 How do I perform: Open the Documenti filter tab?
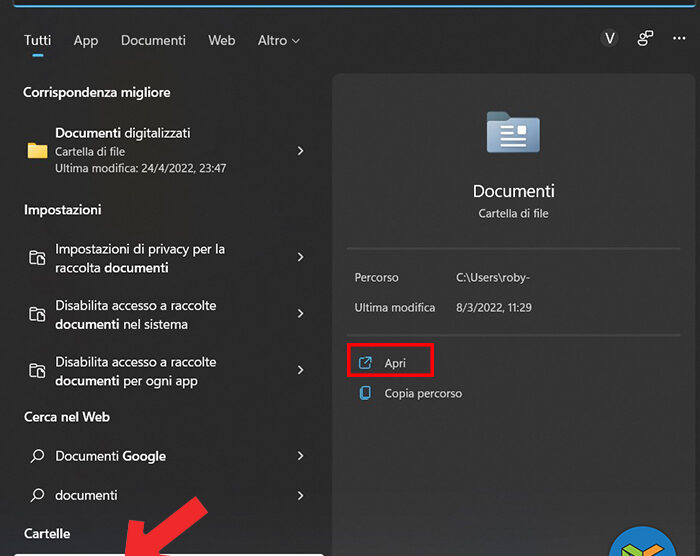point(153,40)
